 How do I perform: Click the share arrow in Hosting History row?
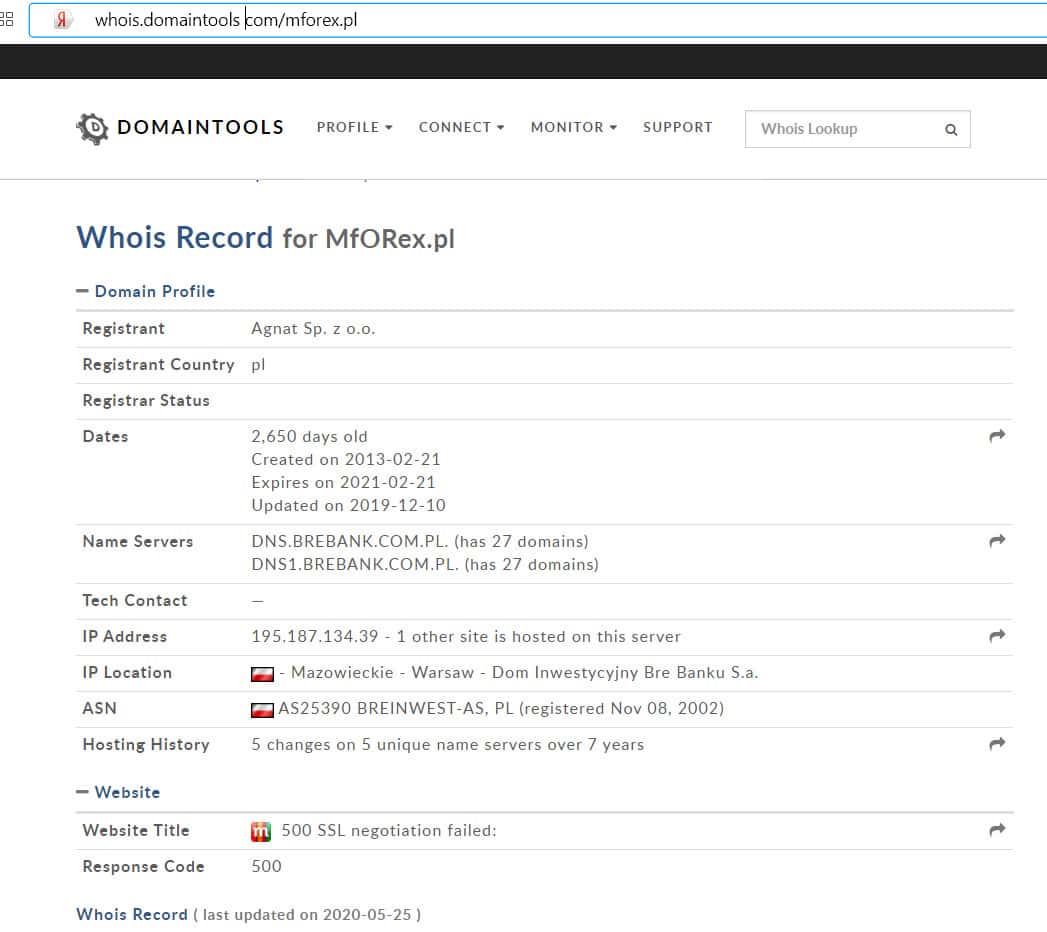(996, 744)
